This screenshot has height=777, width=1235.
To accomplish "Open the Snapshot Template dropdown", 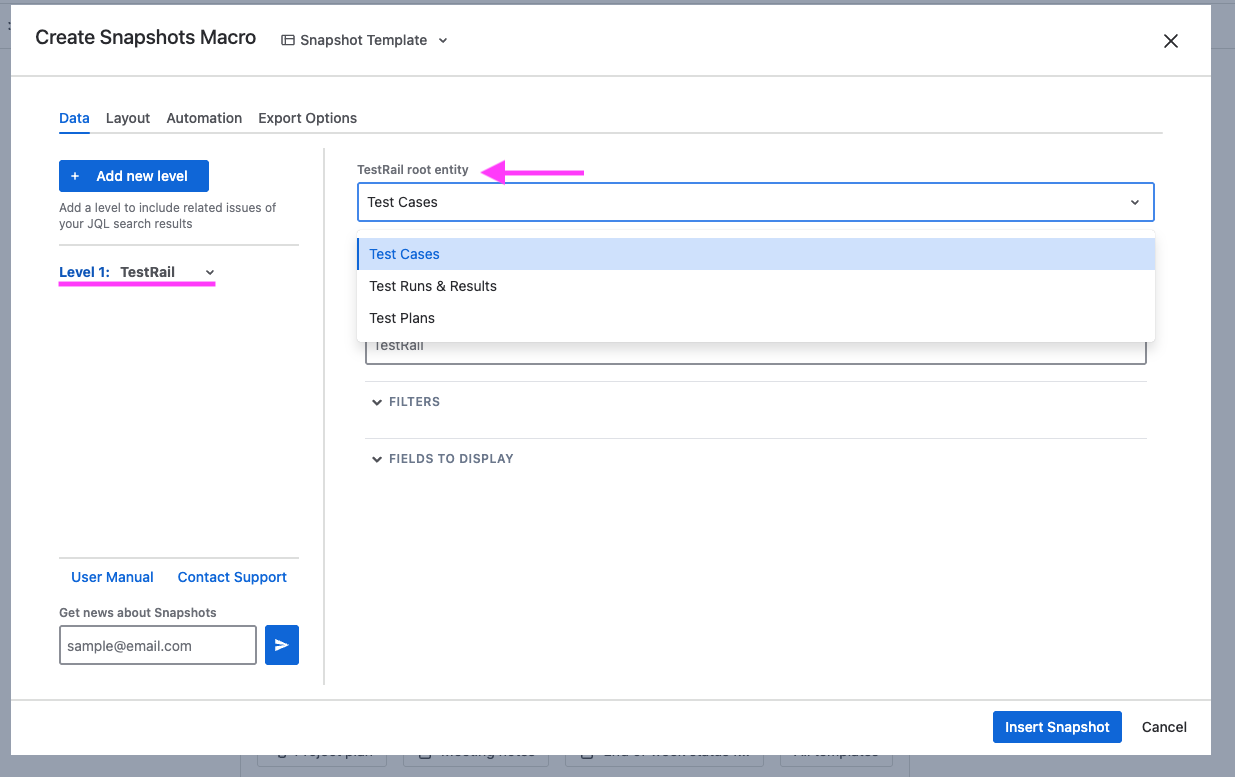I will (365, 40).
